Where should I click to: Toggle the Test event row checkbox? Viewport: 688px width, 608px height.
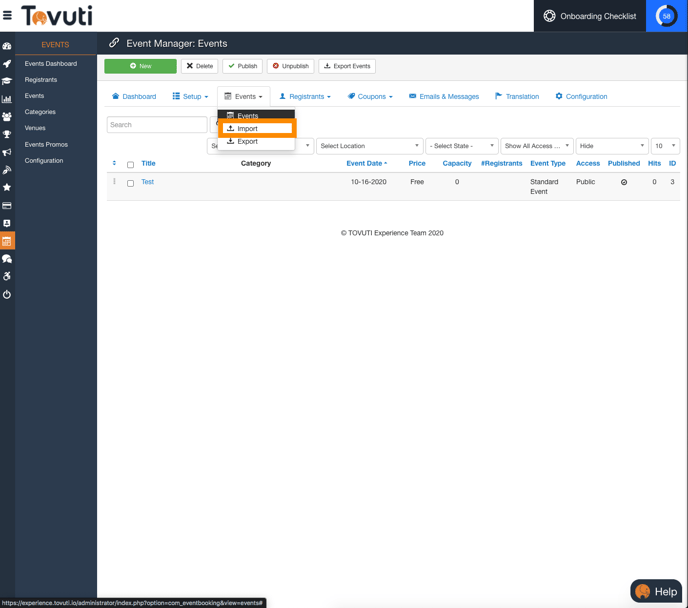point(130,183)
